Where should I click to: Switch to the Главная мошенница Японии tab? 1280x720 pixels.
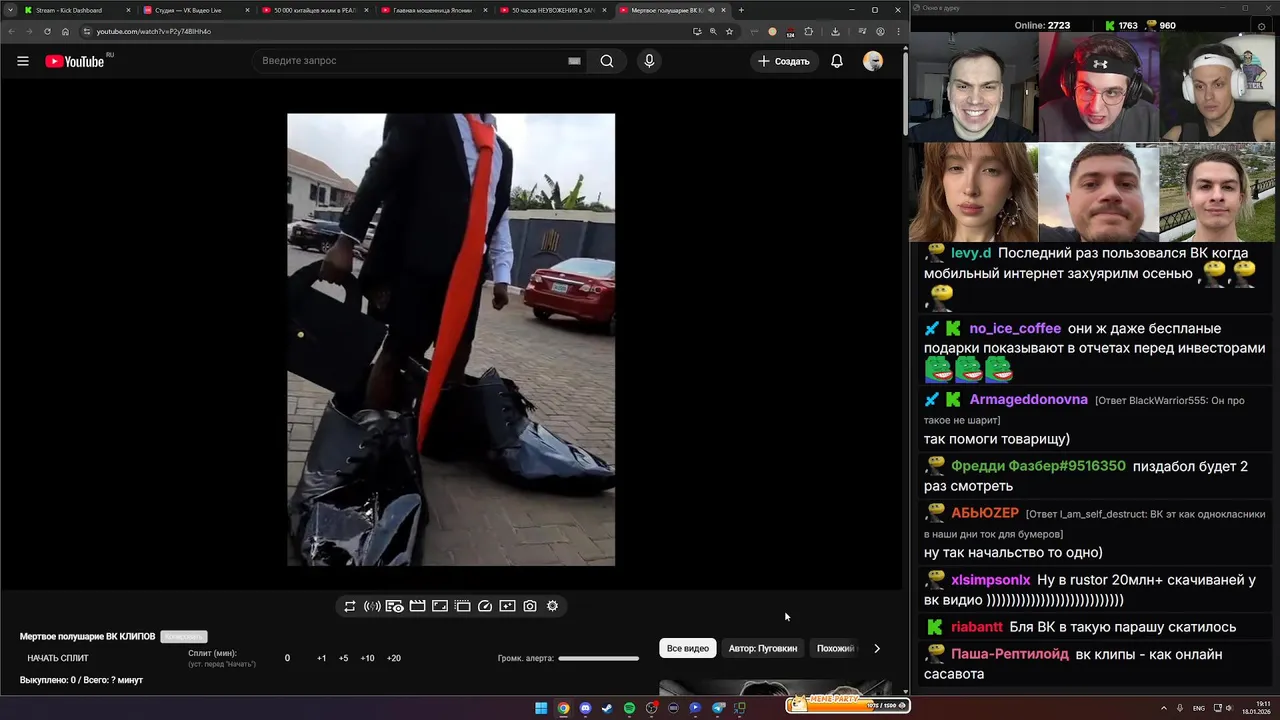433,10
